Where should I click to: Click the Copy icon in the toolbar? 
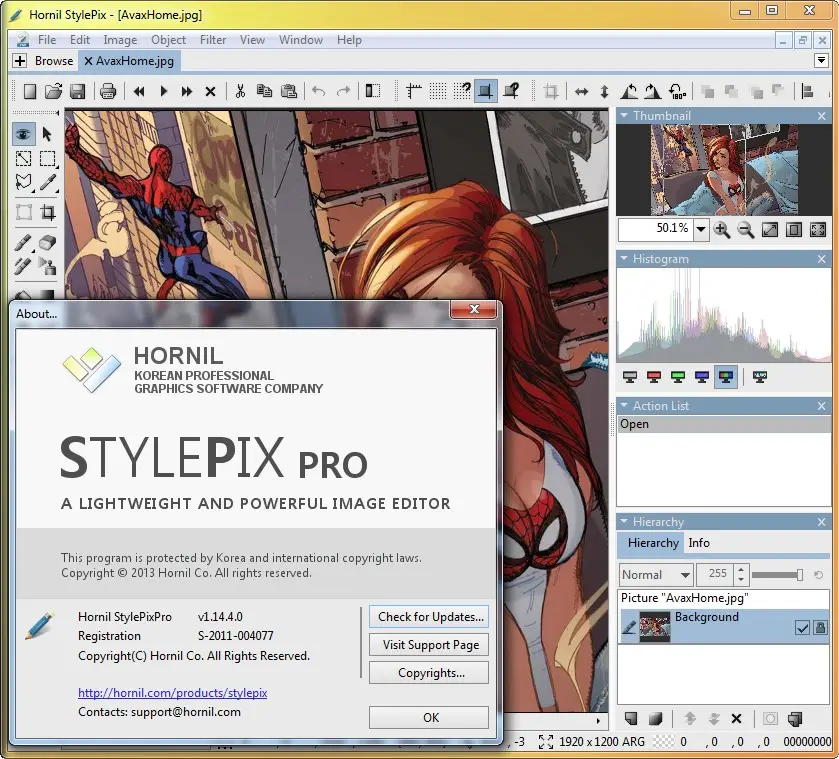pos(264,92)
